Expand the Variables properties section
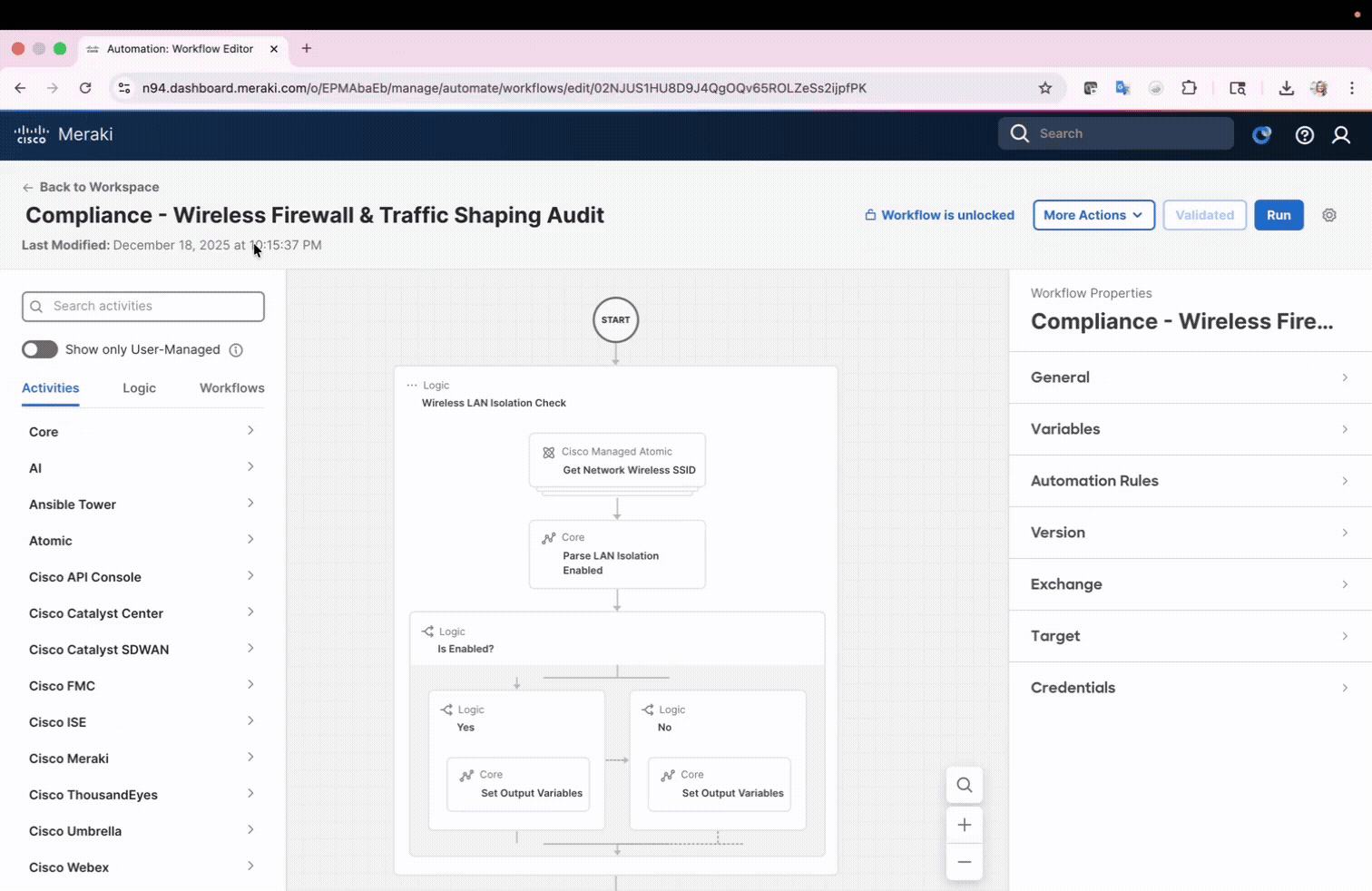 [1189, 429]
